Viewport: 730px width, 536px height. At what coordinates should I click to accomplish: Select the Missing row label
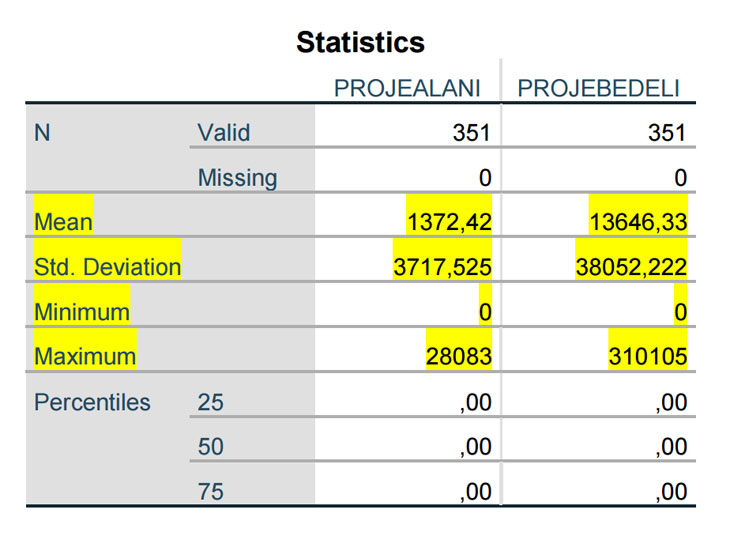(x=237, y=178)
